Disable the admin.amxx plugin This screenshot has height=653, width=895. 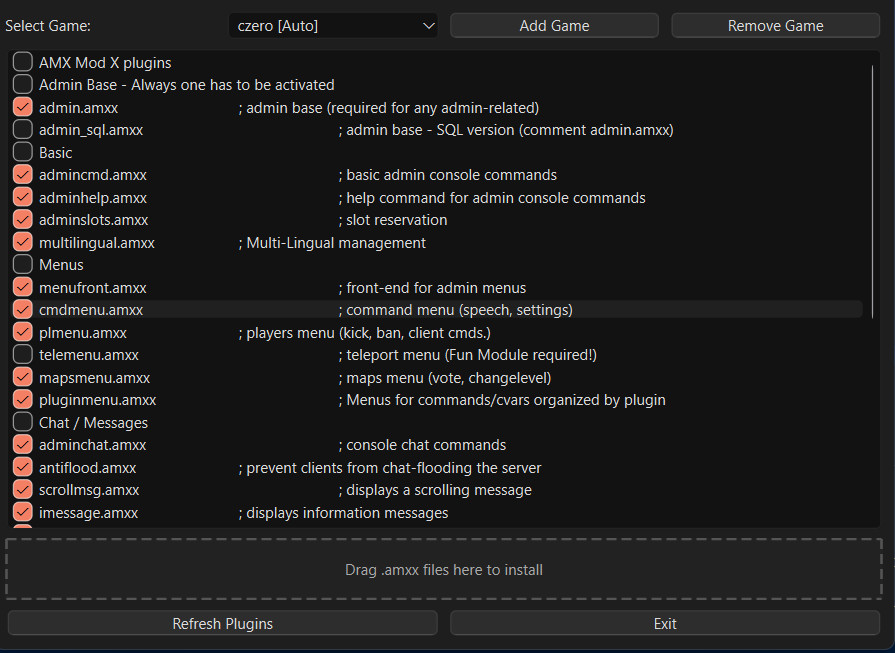coord(22,107)
